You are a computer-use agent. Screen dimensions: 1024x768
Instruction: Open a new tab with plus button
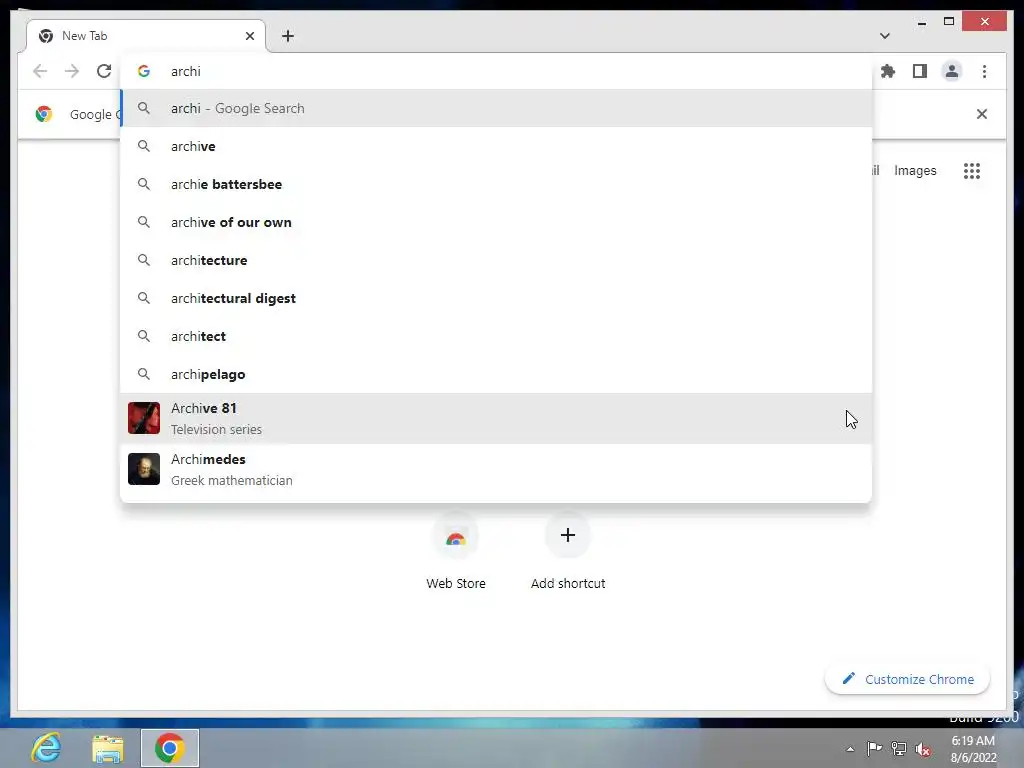(288, 36)
